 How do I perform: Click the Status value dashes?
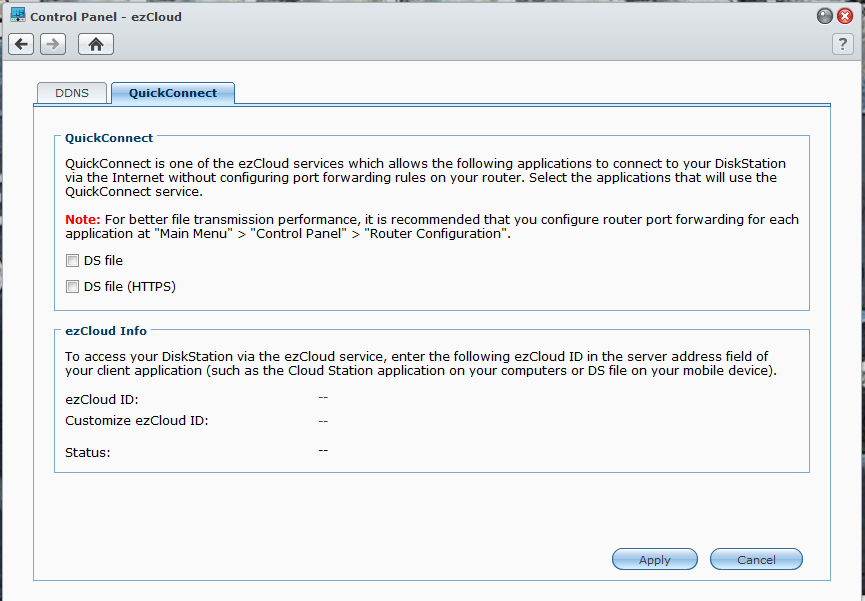click(x=323, y=450)
